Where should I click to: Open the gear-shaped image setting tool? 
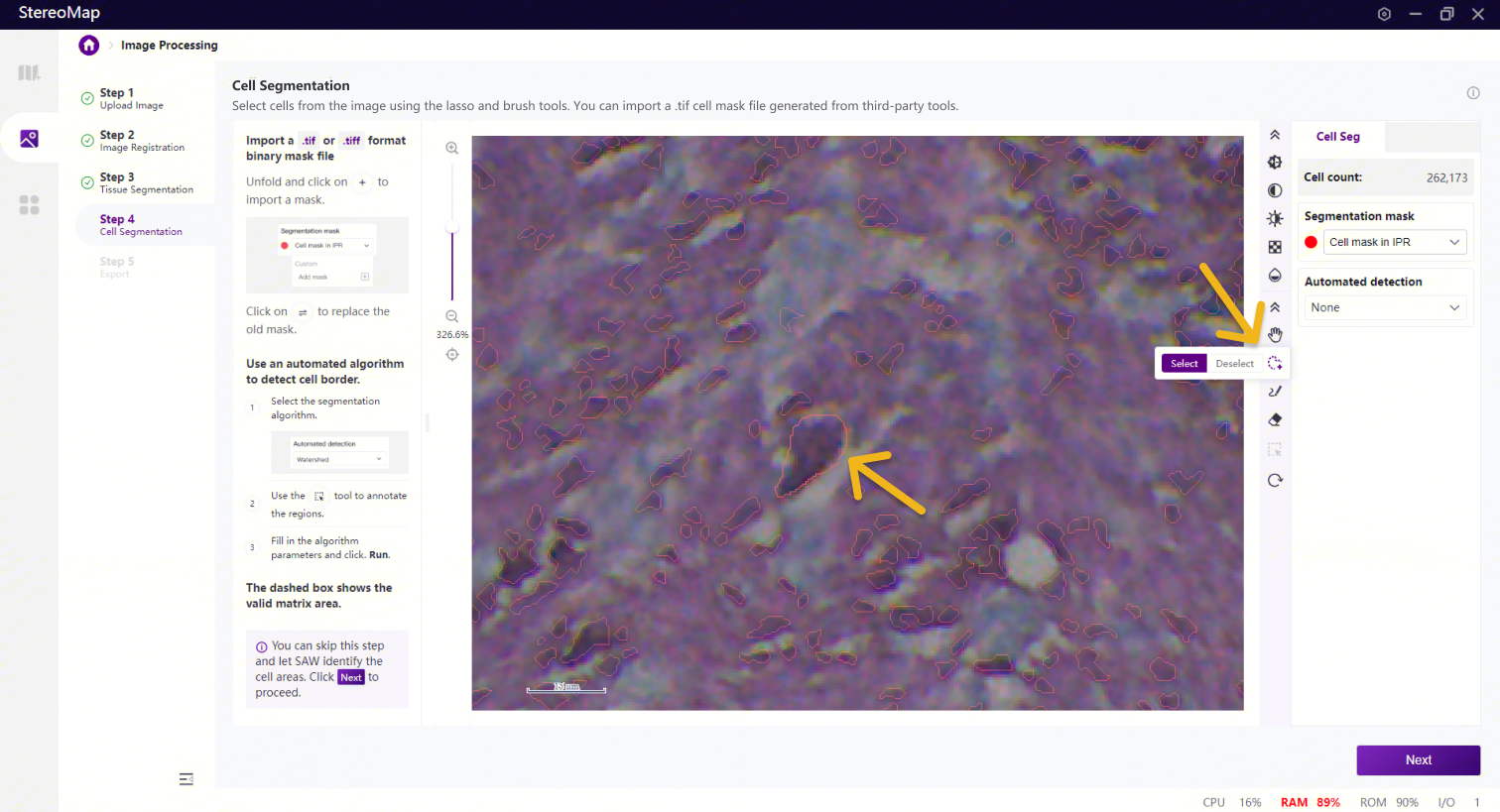[1275, 163]
